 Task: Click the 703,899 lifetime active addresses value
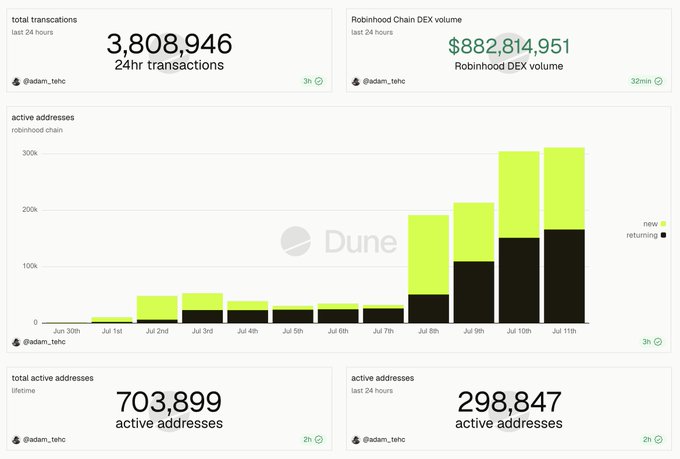point(169,402)
